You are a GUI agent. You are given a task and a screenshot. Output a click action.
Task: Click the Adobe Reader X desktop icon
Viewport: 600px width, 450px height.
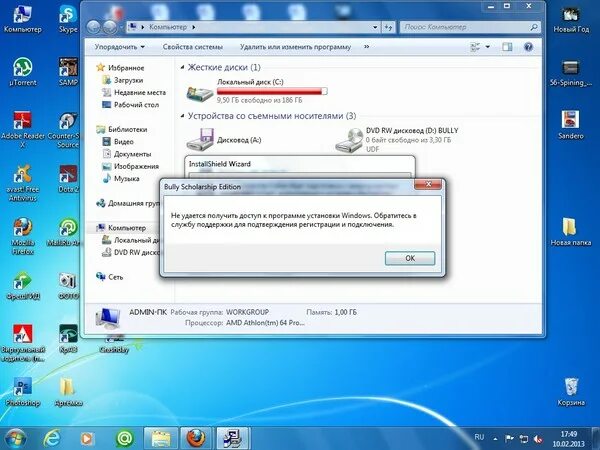(x=22, y=129)
